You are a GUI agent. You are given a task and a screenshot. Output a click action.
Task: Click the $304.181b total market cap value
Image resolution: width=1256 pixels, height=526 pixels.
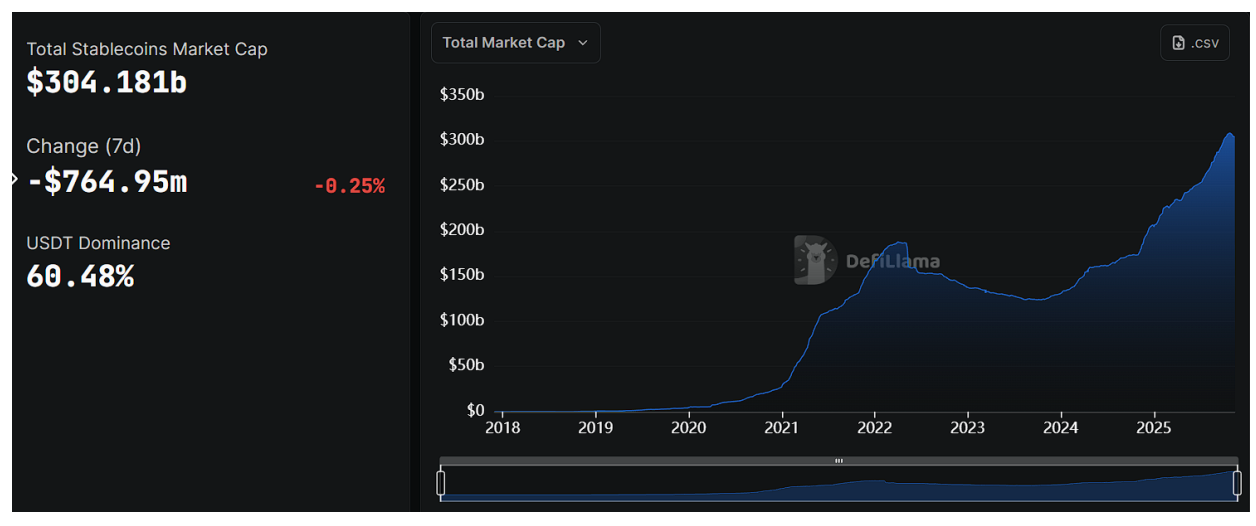tap(107, 82)
